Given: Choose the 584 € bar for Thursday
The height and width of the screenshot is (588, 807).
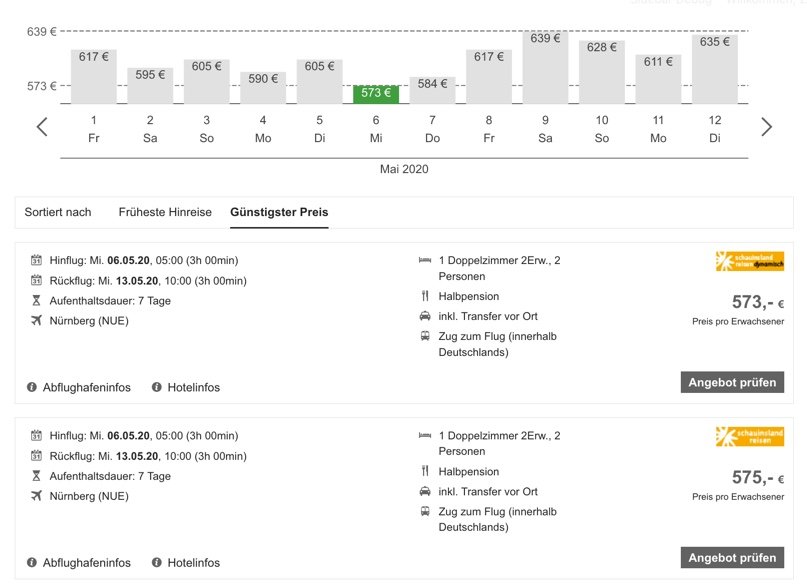Looking at the screenshot, I should [x=432, y=90].
